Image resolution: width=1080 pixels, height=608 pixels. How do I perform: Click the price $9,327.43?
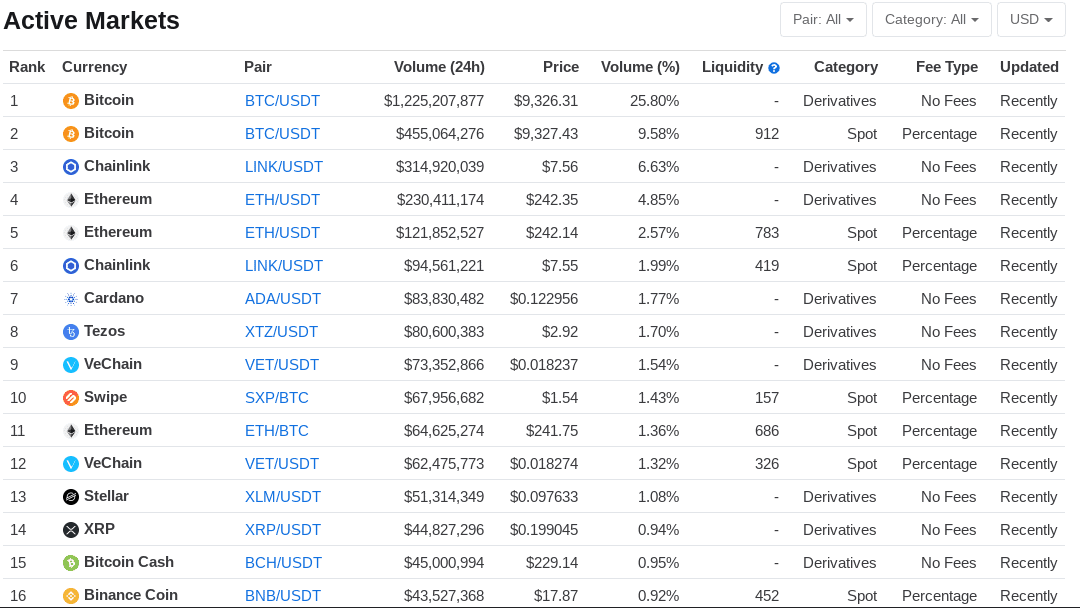[x=546, y=134]
